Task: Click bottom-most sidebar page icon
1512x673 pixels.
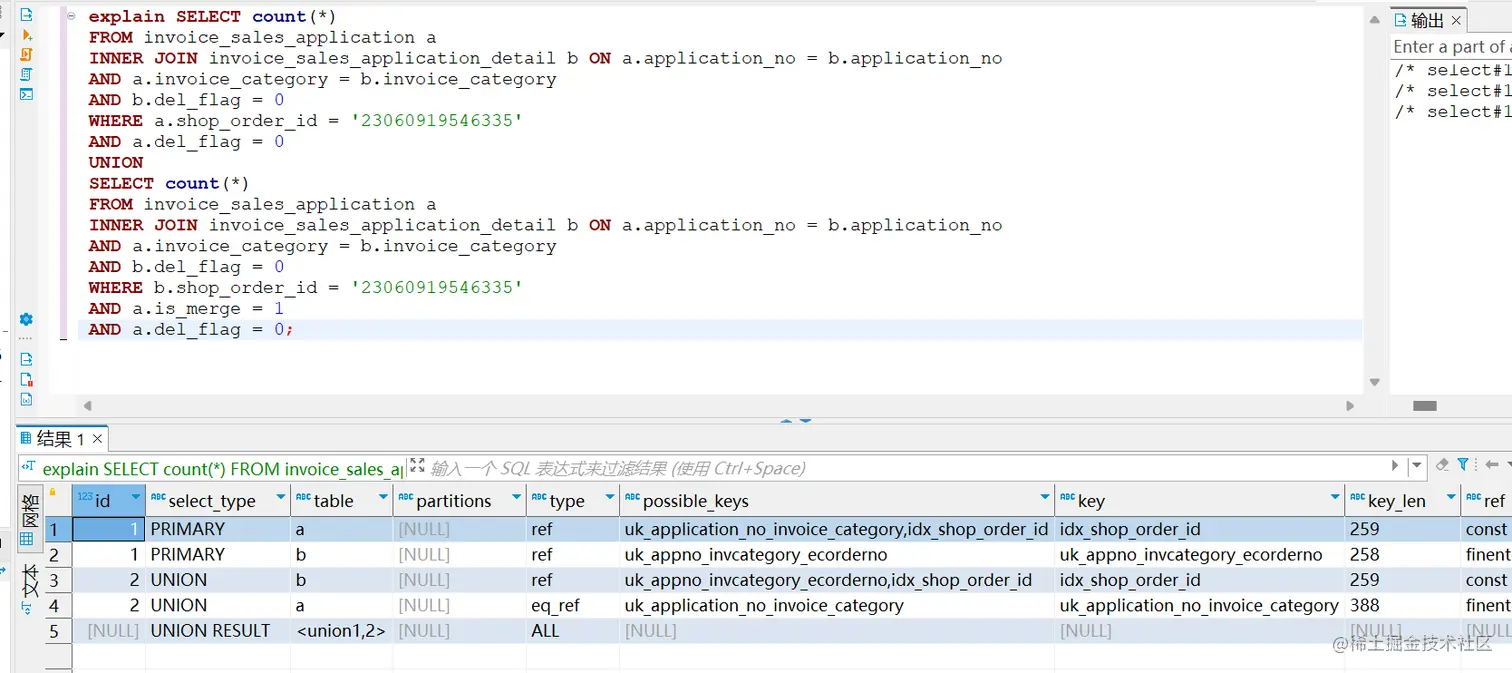Action: [27, 399]
